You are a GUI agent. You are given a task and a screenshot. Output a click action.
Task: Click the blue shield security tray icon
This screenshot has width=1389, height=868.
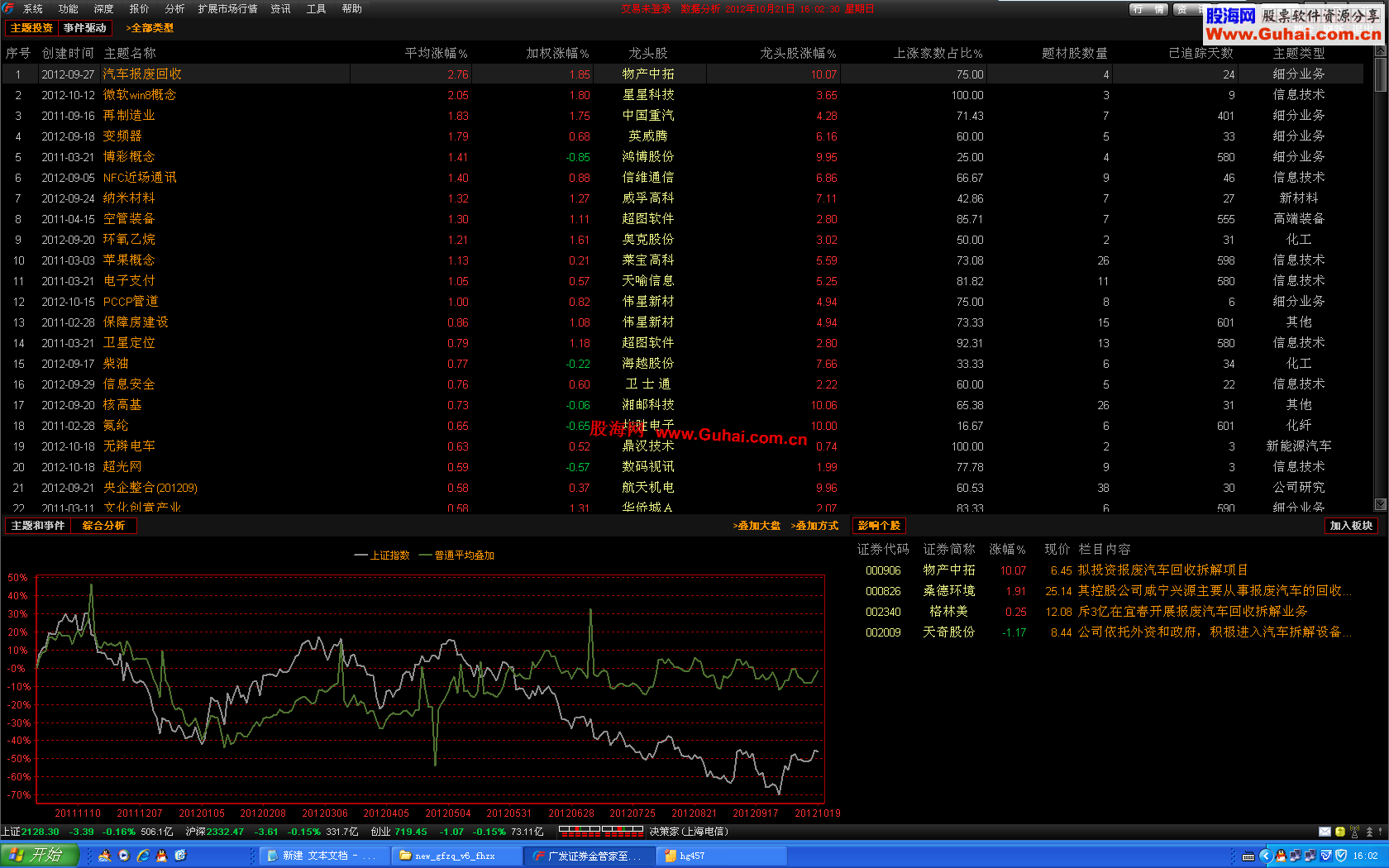coord(1341,856)
